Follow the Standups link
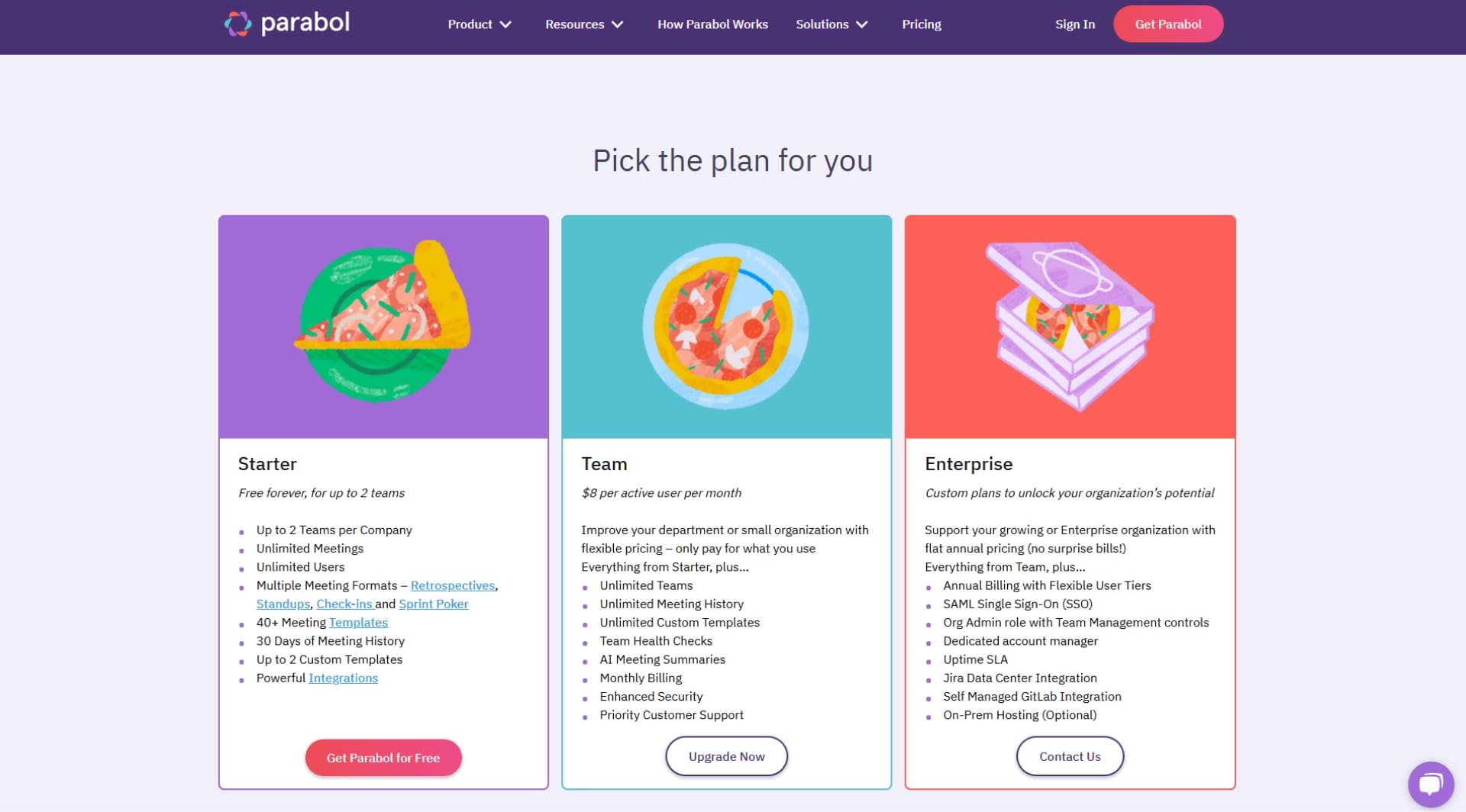 pyautogui.click(x=283, y=604)
